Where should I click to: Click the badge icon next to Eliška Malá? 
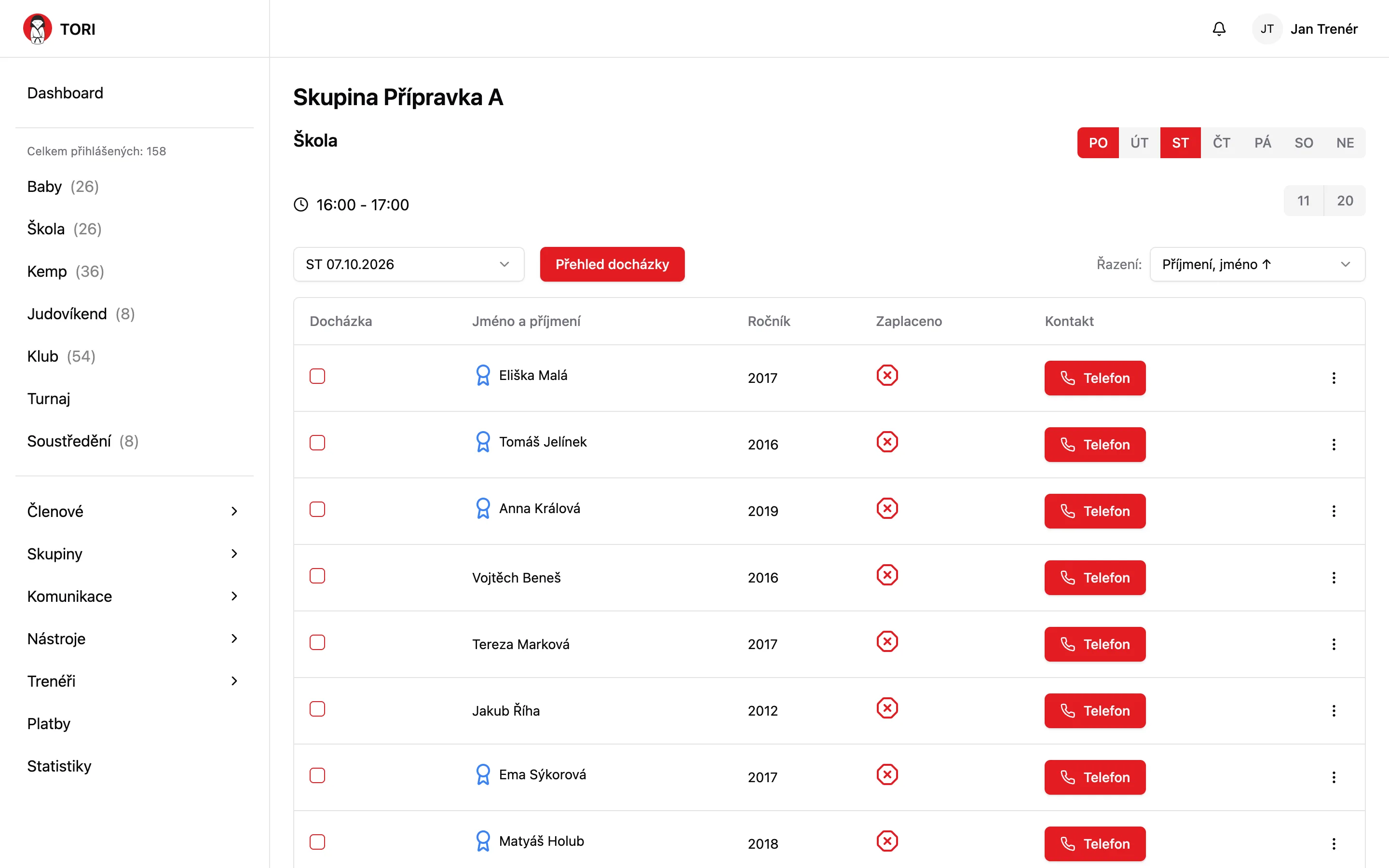483,376
